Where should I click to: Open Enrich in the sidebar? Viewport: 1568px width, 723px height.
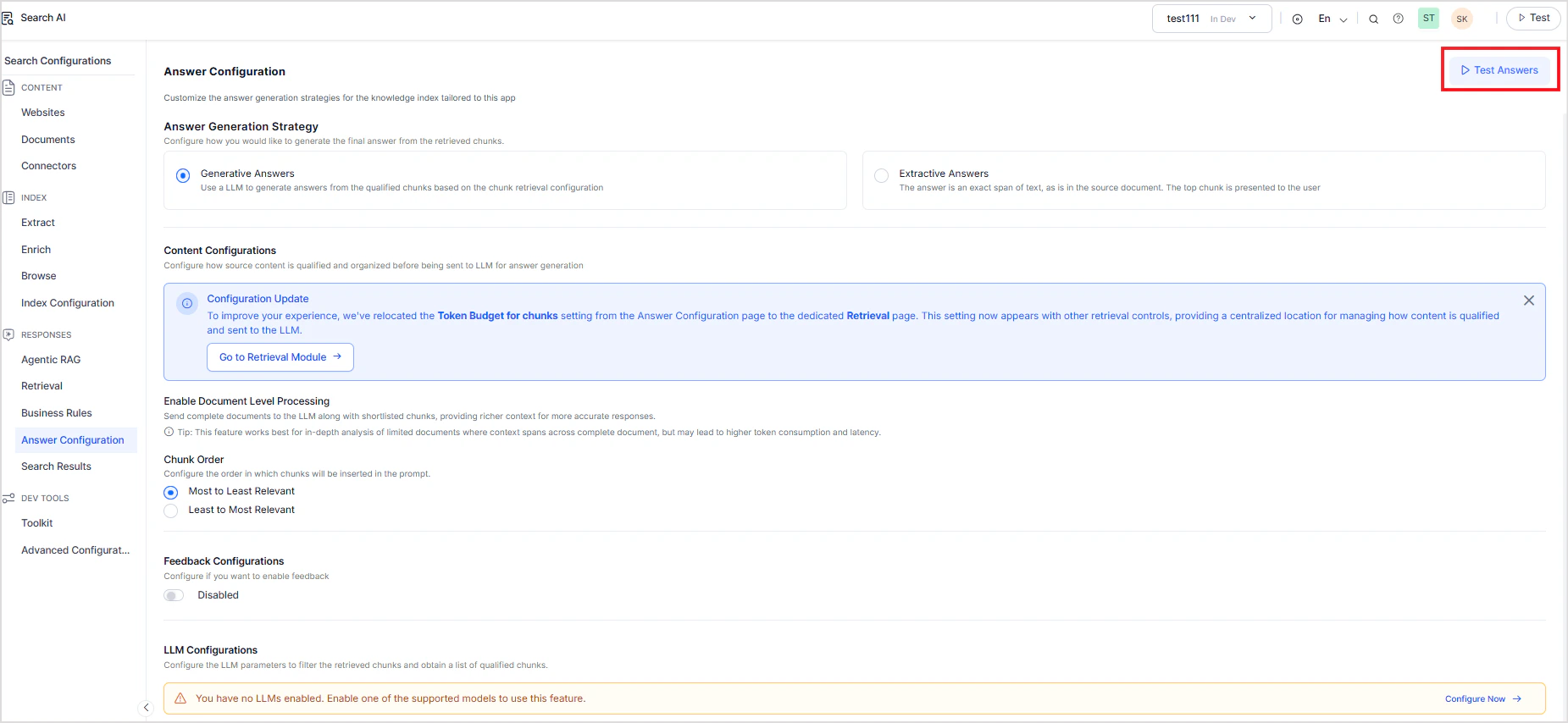pos(36,250)
